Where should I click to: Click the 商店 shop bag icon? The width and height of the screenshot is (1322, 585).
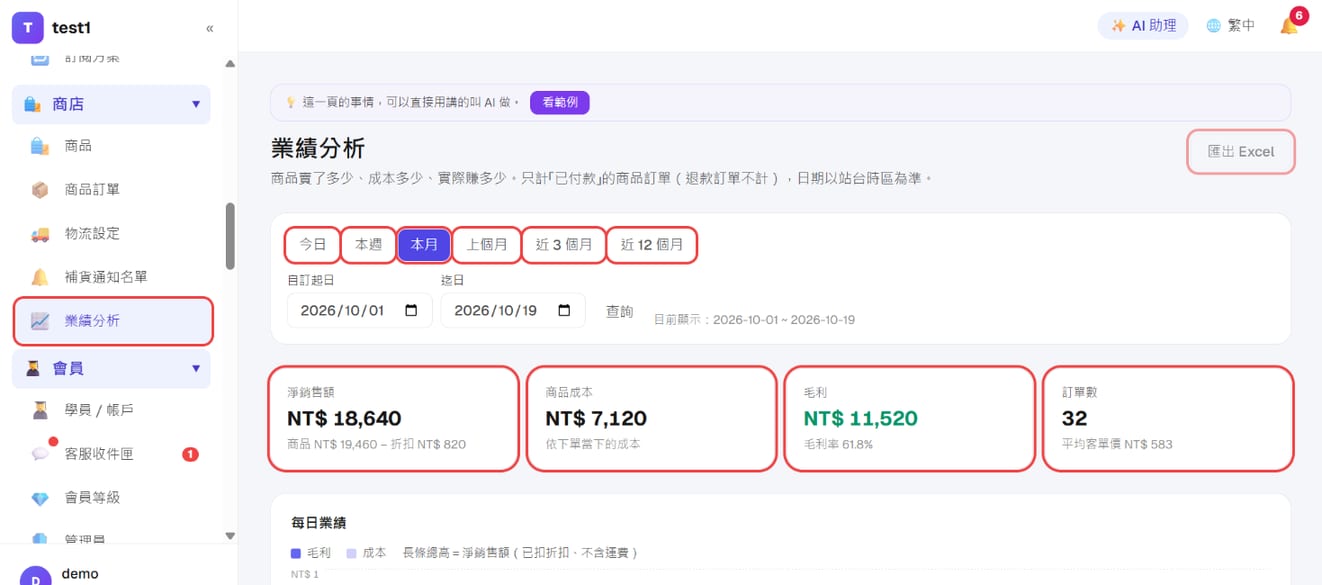click(x=33, y=104)
